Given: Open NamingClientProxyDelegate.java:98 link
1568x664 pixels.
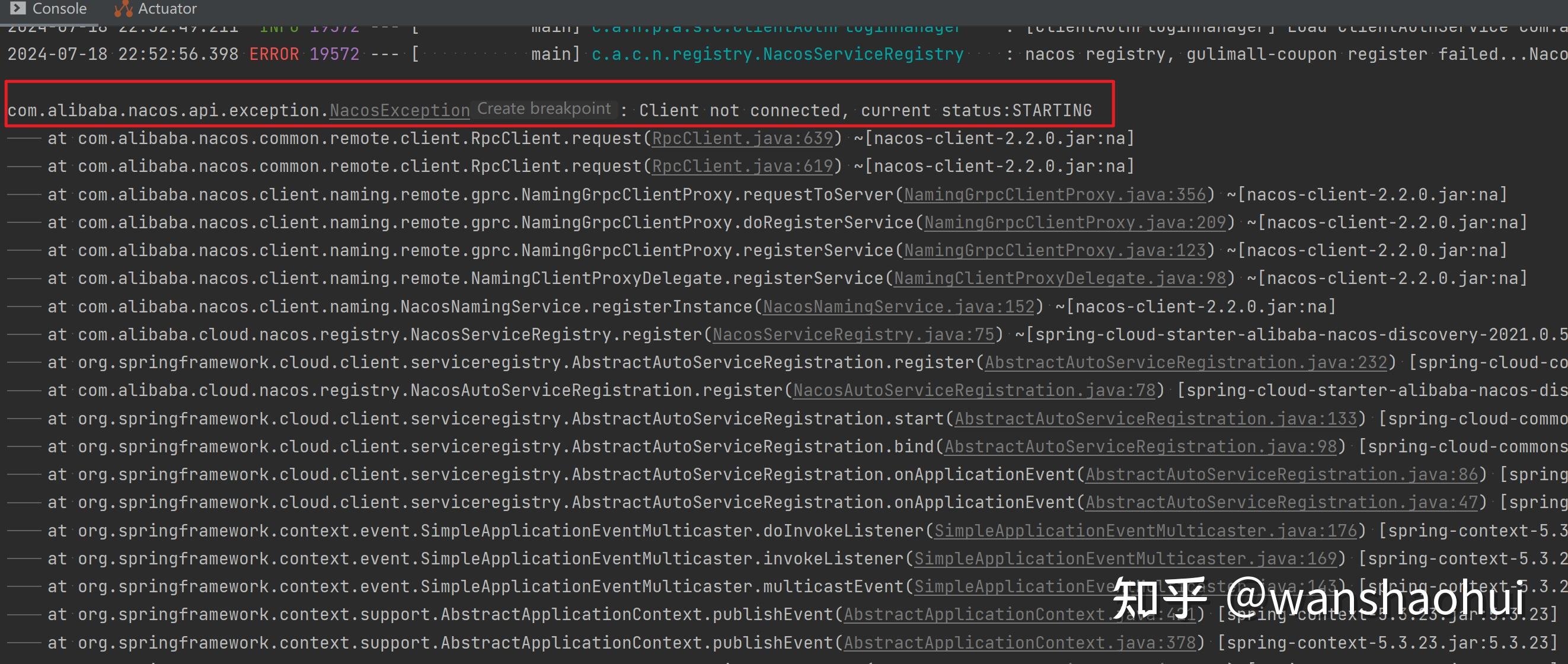Looking at the screenshot, I should pyautogui.click(x=1059, y=278).
